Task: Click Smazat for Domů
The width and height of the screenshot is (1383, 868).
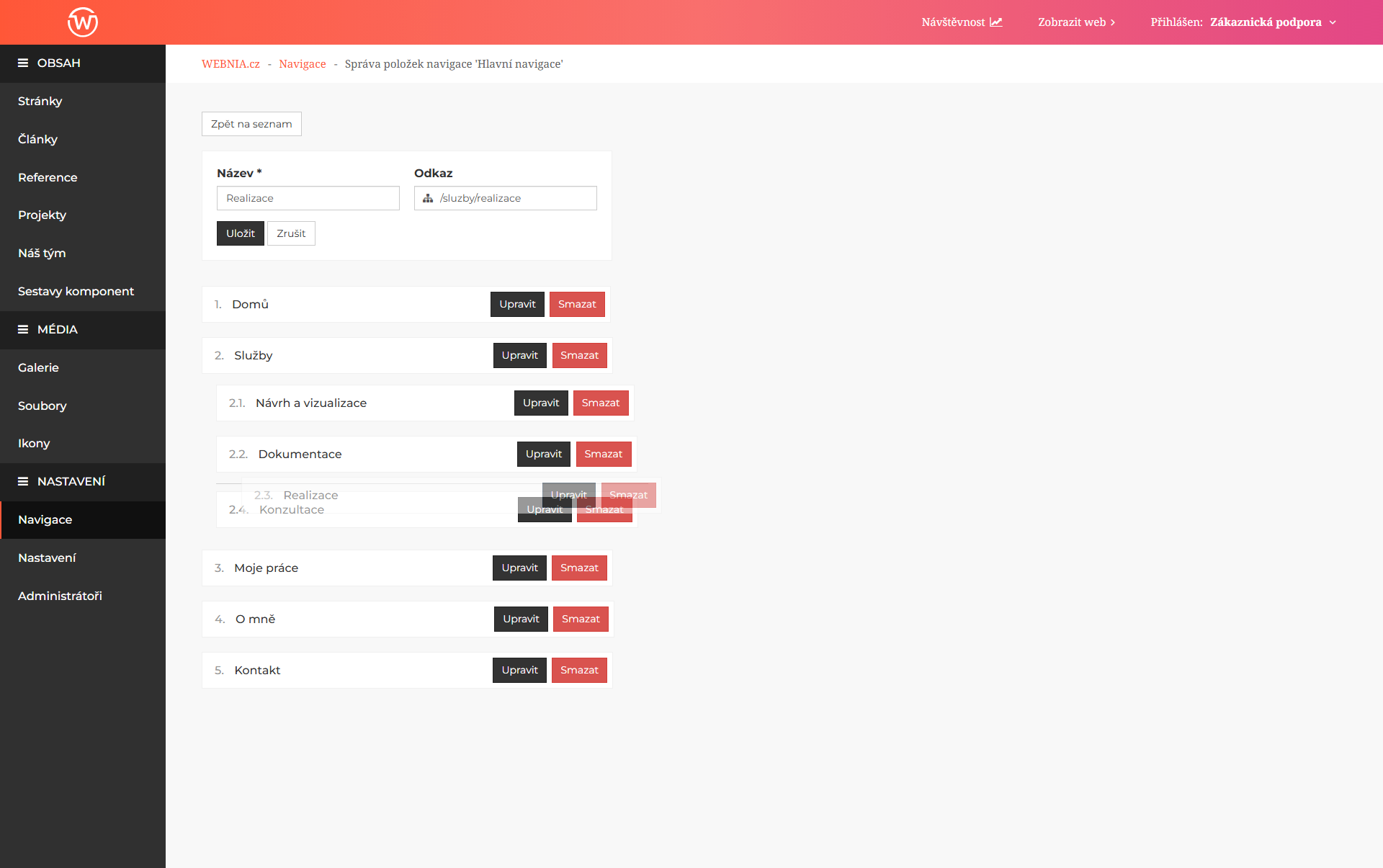Action: [577, 304]
